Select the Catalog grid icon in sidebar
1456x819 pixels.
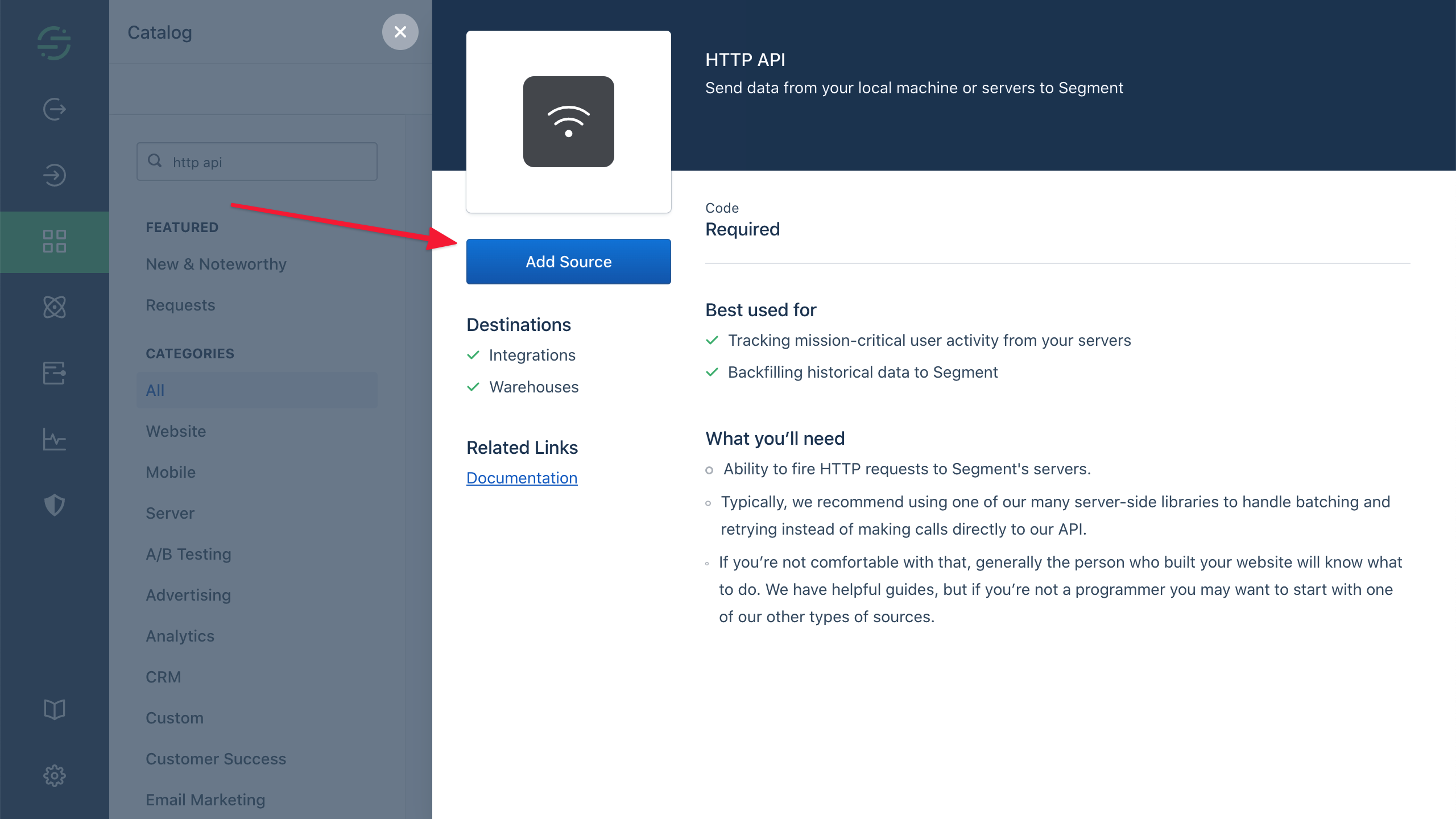[55, 241]
